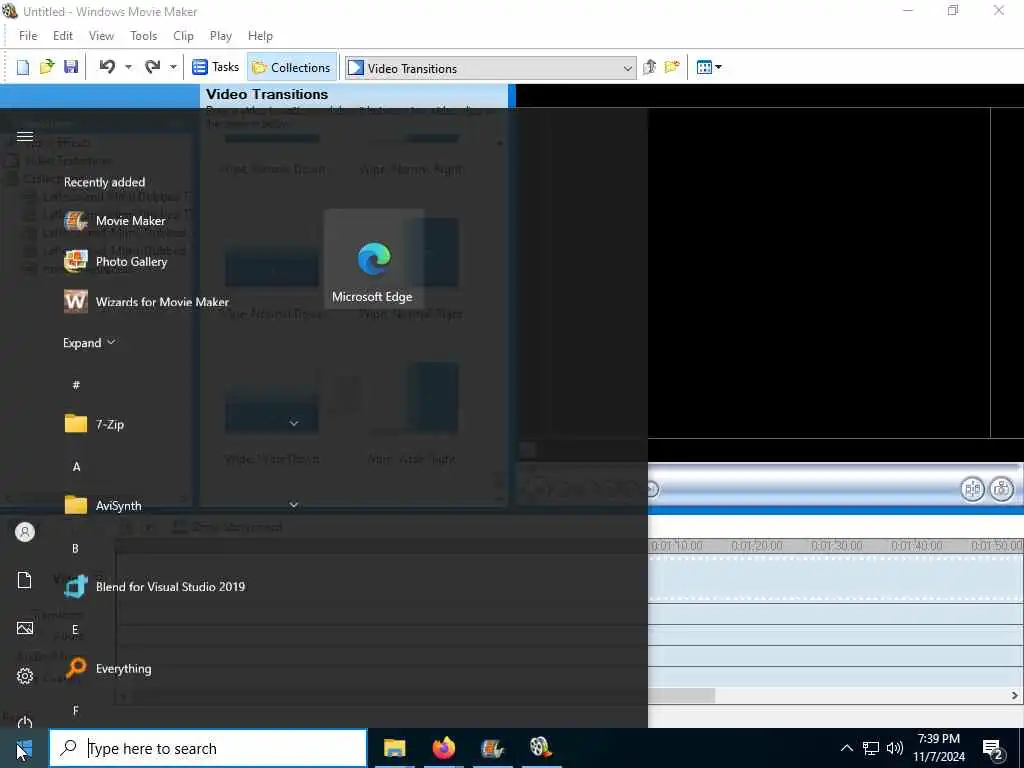Open the Play menu
Screen dimensions: 1024x768
pyautogui.click(x=221, y=36)
